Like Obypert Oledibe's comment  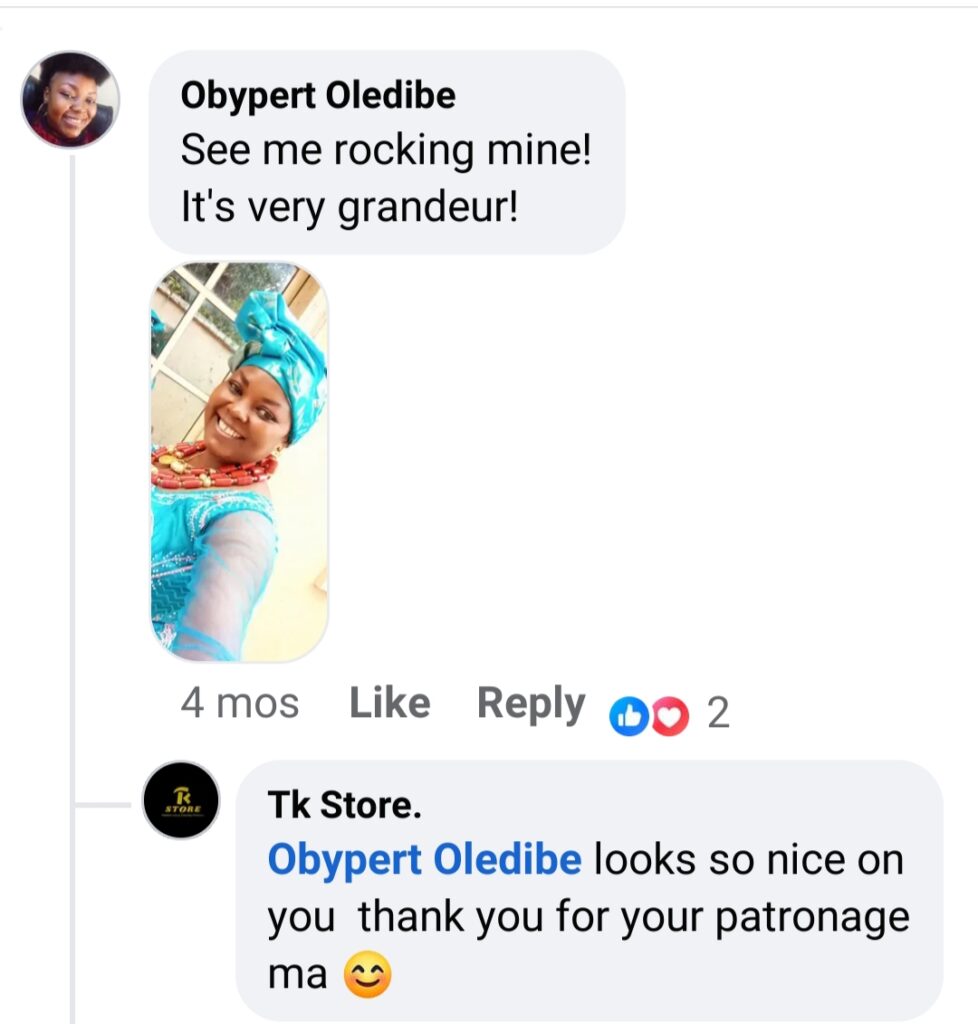[389, 704]
